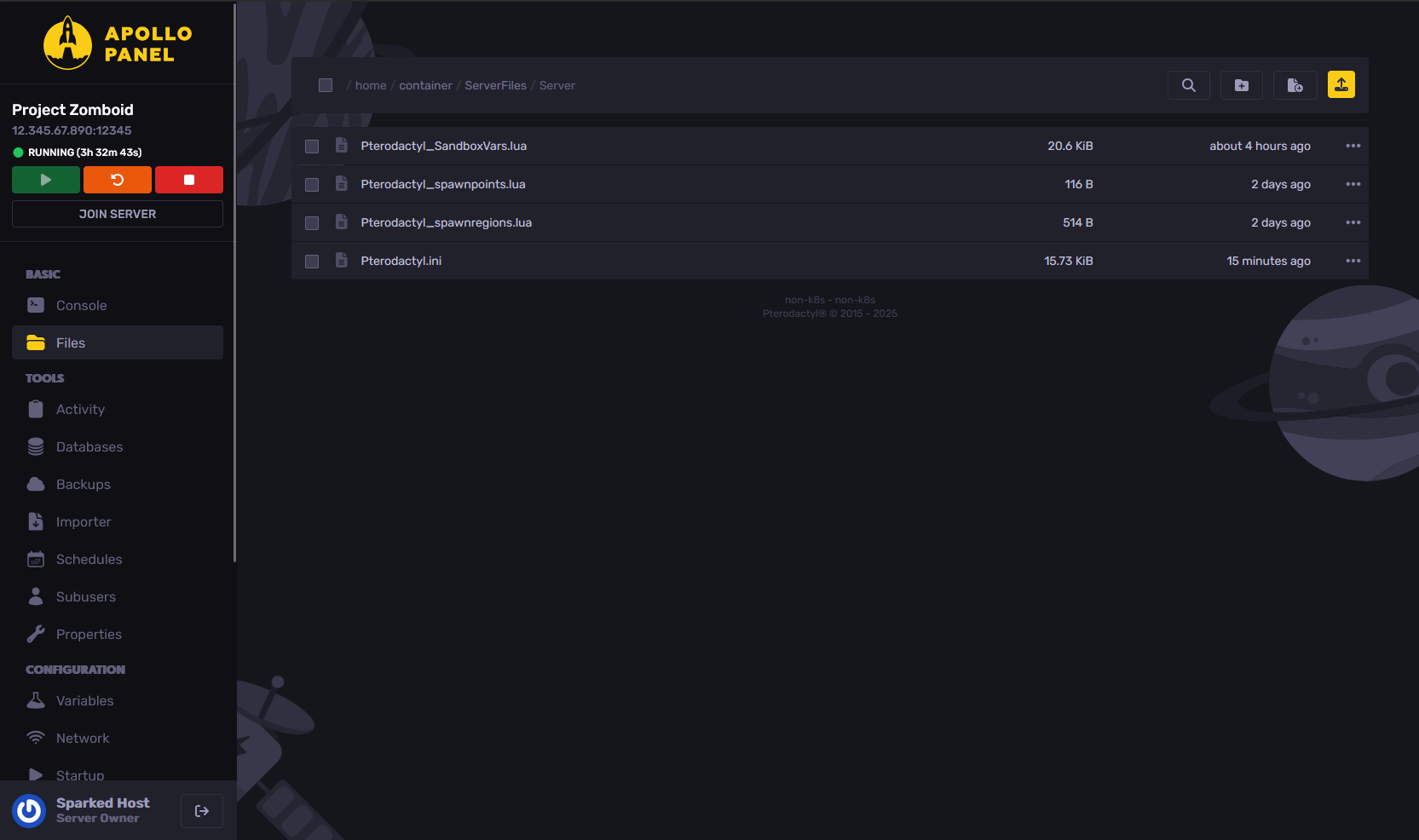This screenshot has height=840, width=1419.
Task: Create new folder using folder-plus icon
Action: click(x=1242, y=85)
